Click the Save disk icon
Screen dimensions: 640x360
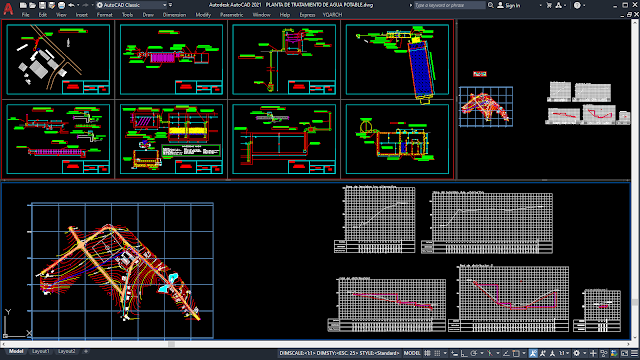coord(42,5)
